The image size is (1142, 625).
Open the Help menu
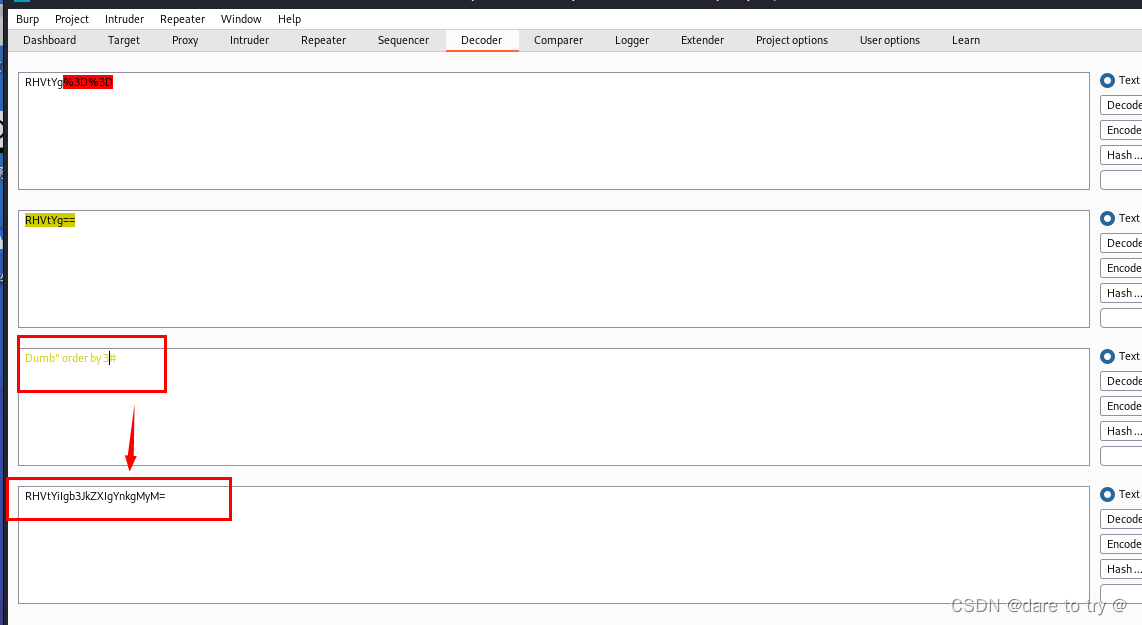point(289,18)
